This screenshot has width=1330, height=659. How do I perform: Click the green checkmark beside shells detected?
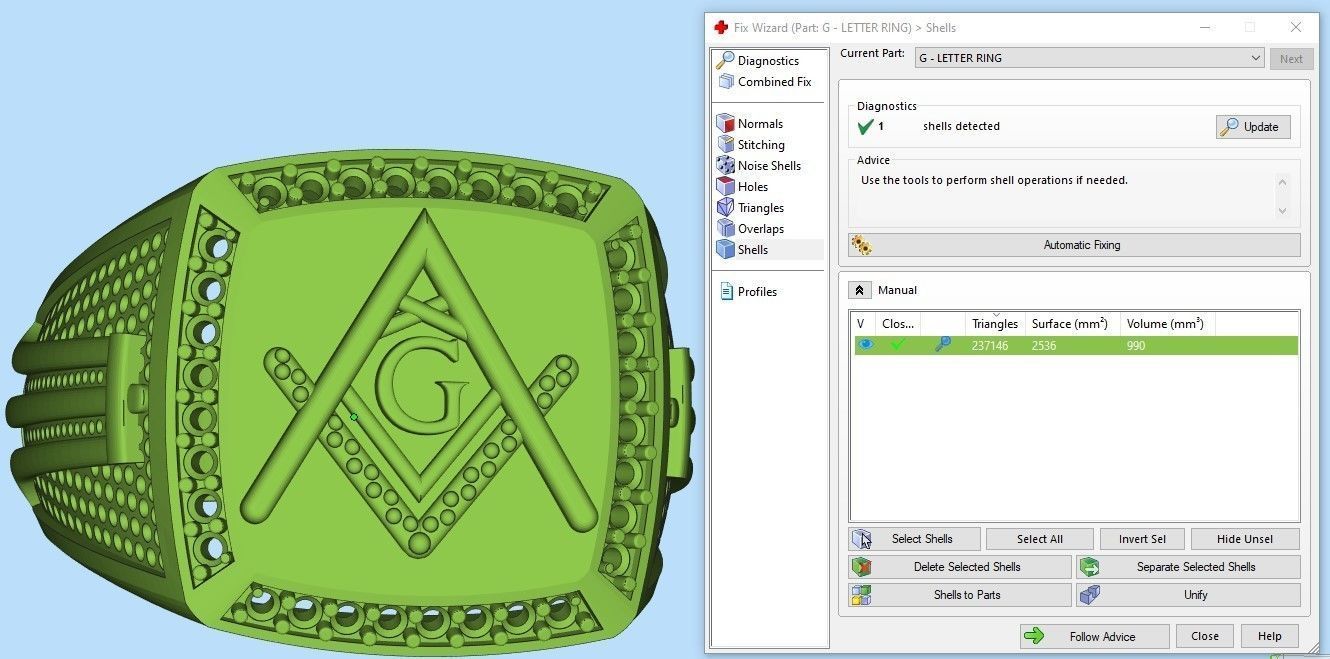pyautogui.click(x=866, y=127)
